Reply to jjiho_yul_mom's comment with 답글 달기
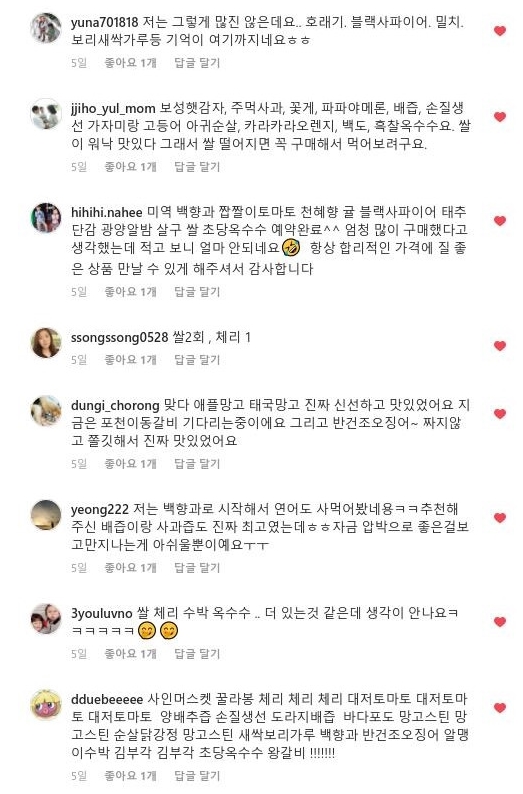The image size is (523, 794). 197,167
